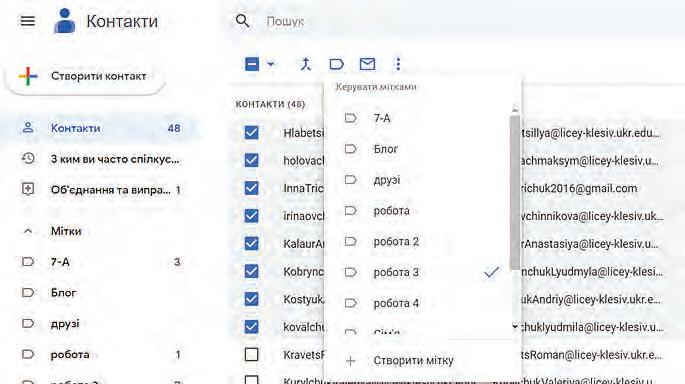Image resolution: width=685 pixels, height=384 pixels.
Task: Click the КОНТАКТИ (48) list heading
Action: coord(270,104)
